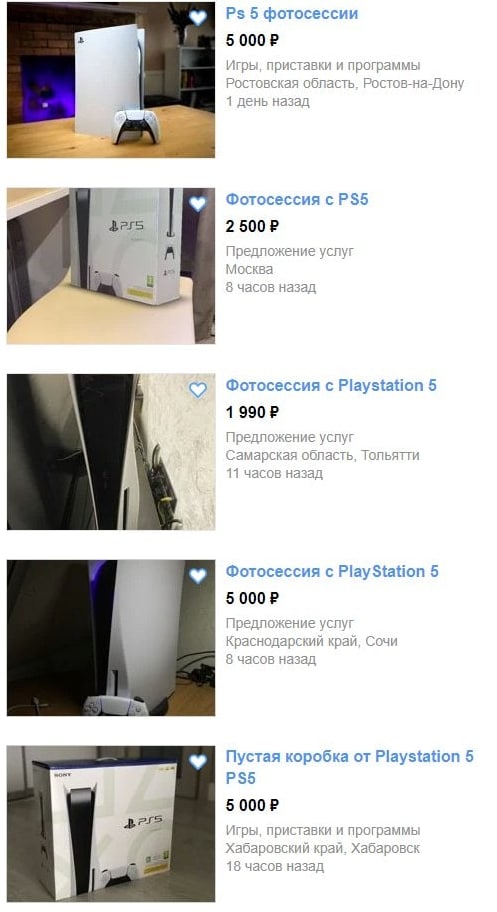
Task: Add Тольятти Playstation 5 listing to favorites
Action: tap(198, 390)
